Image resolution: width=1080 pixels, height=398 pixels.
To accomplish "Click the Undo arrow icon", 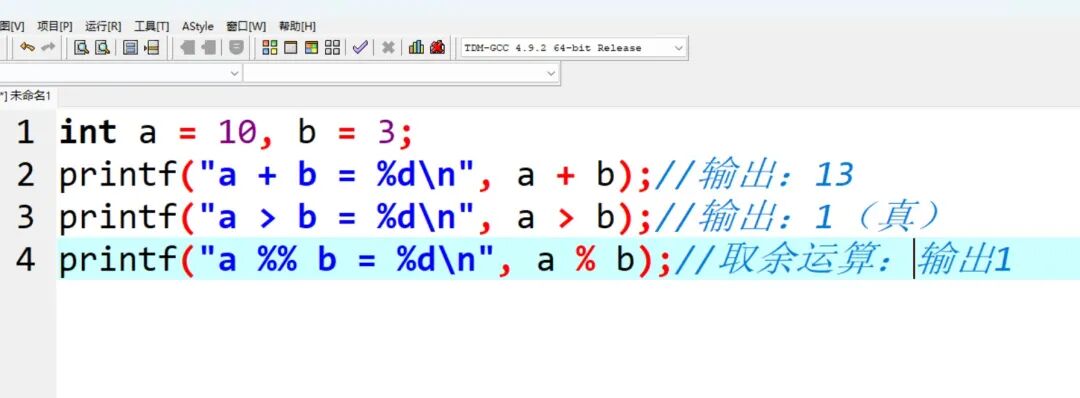I will pos(27,48).
